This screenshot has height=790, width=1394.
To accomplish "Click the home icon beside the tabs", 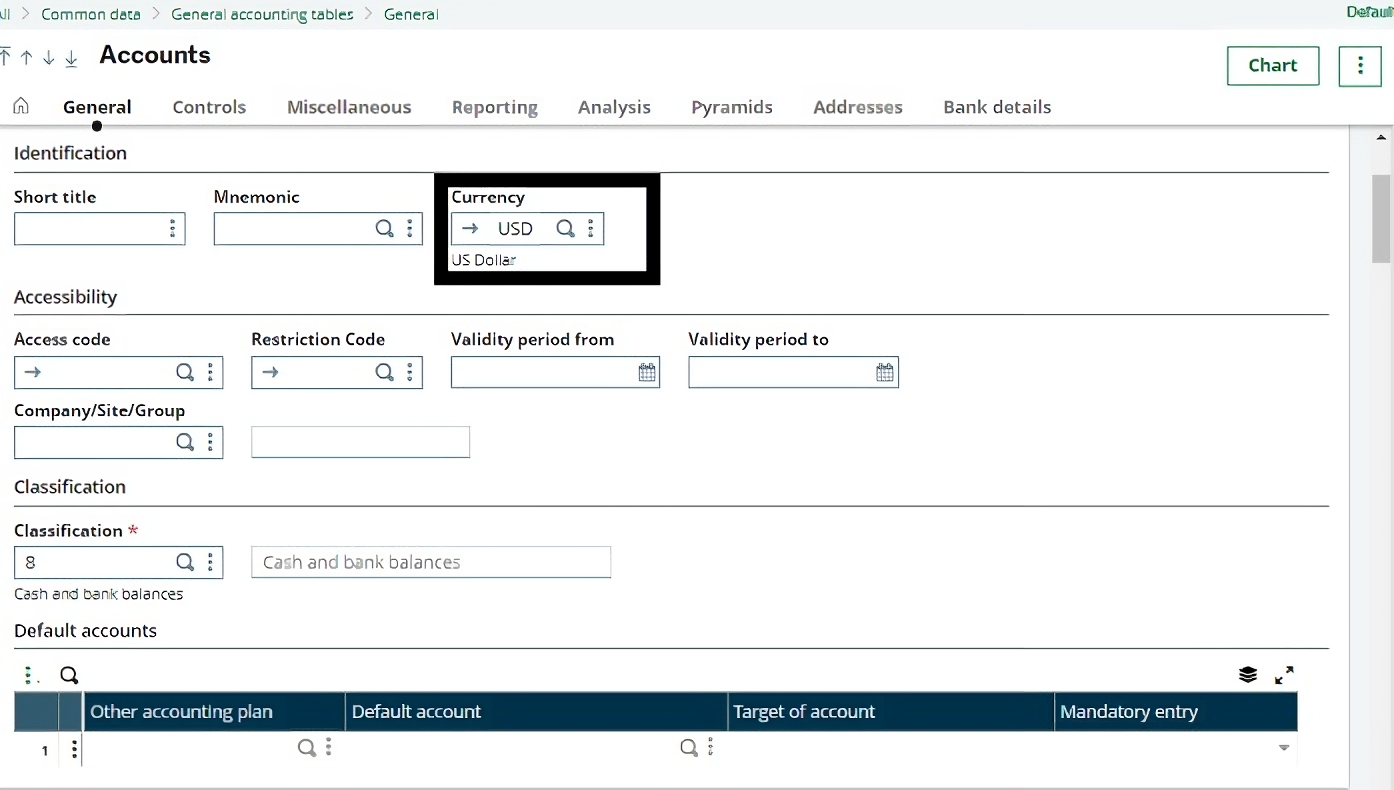I will click(x=20, y=105).
